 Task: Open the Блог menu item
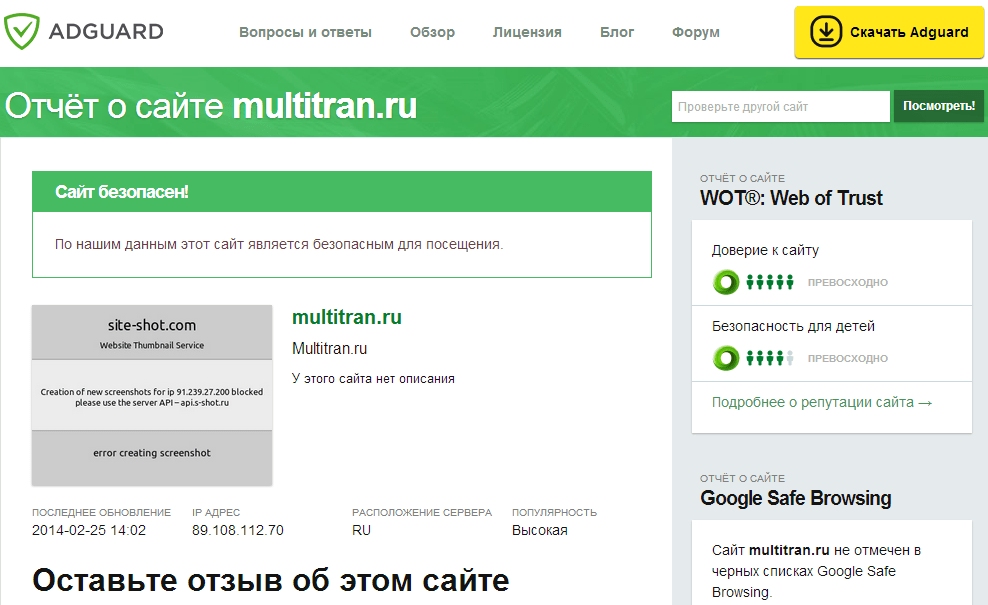[x=617, y=32]
